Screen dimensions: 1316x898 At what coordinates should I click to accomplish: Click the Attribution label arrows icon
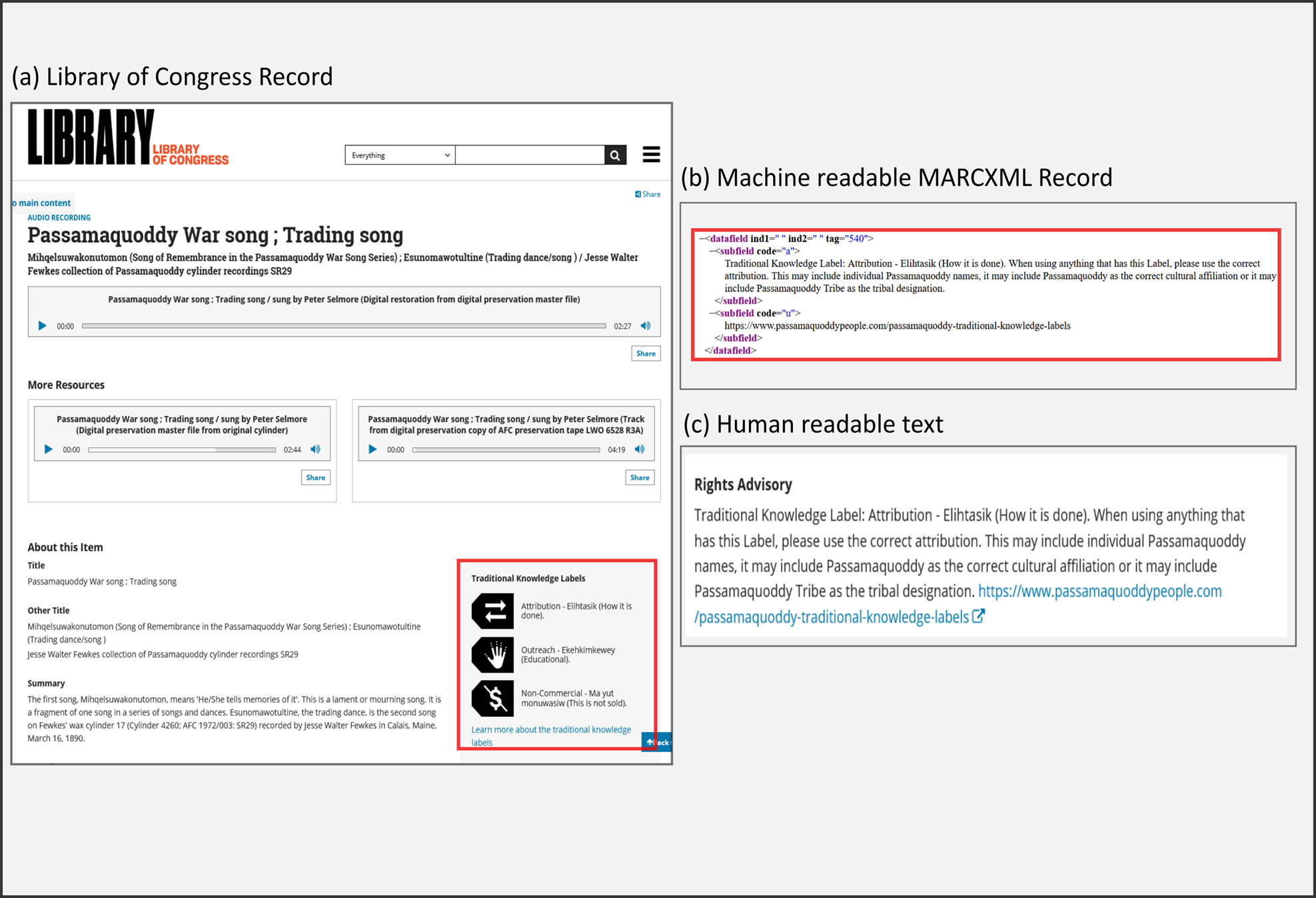coord(492,611)
